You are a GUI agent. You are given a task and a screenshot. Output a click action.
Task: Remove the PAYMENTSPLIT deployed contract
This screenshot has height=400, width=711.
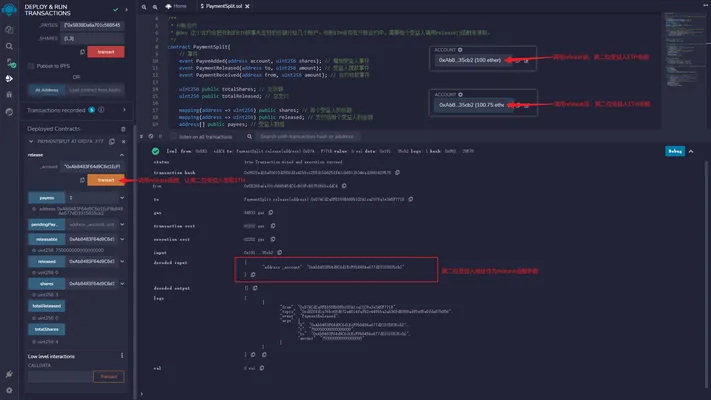[123, 141]
